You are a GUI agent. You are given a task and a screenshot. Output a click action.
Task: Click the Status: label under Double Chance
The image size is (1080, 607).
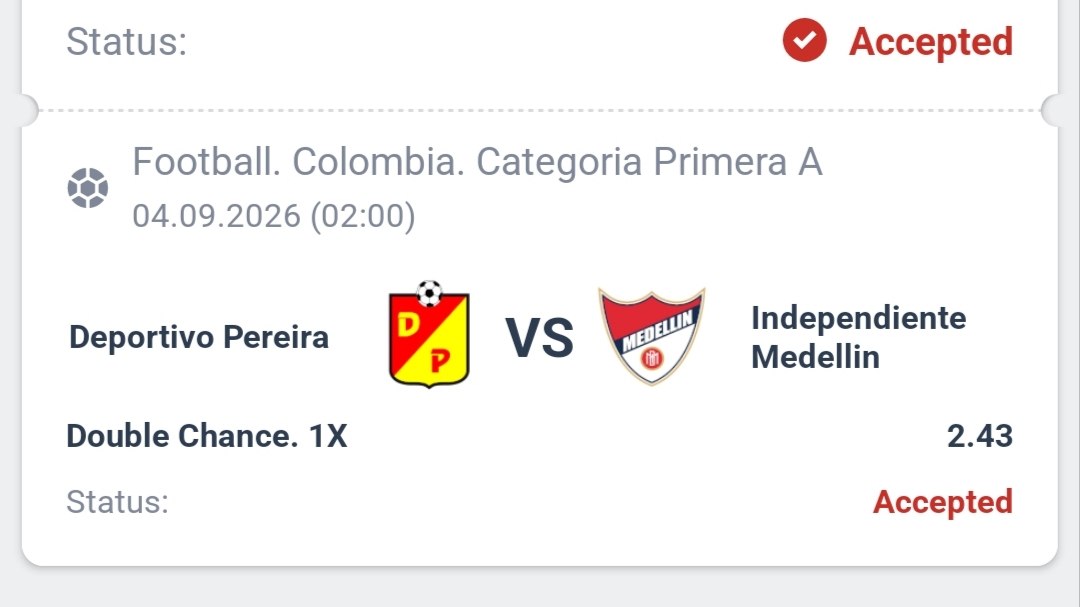(x=117, y=502)
